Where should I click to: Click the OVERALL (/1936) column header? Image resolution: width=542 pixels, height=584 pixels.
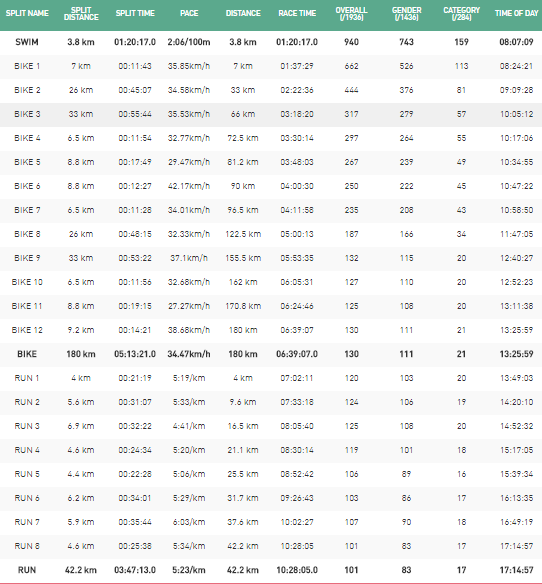pyautogui.click(x=351, y=13)
